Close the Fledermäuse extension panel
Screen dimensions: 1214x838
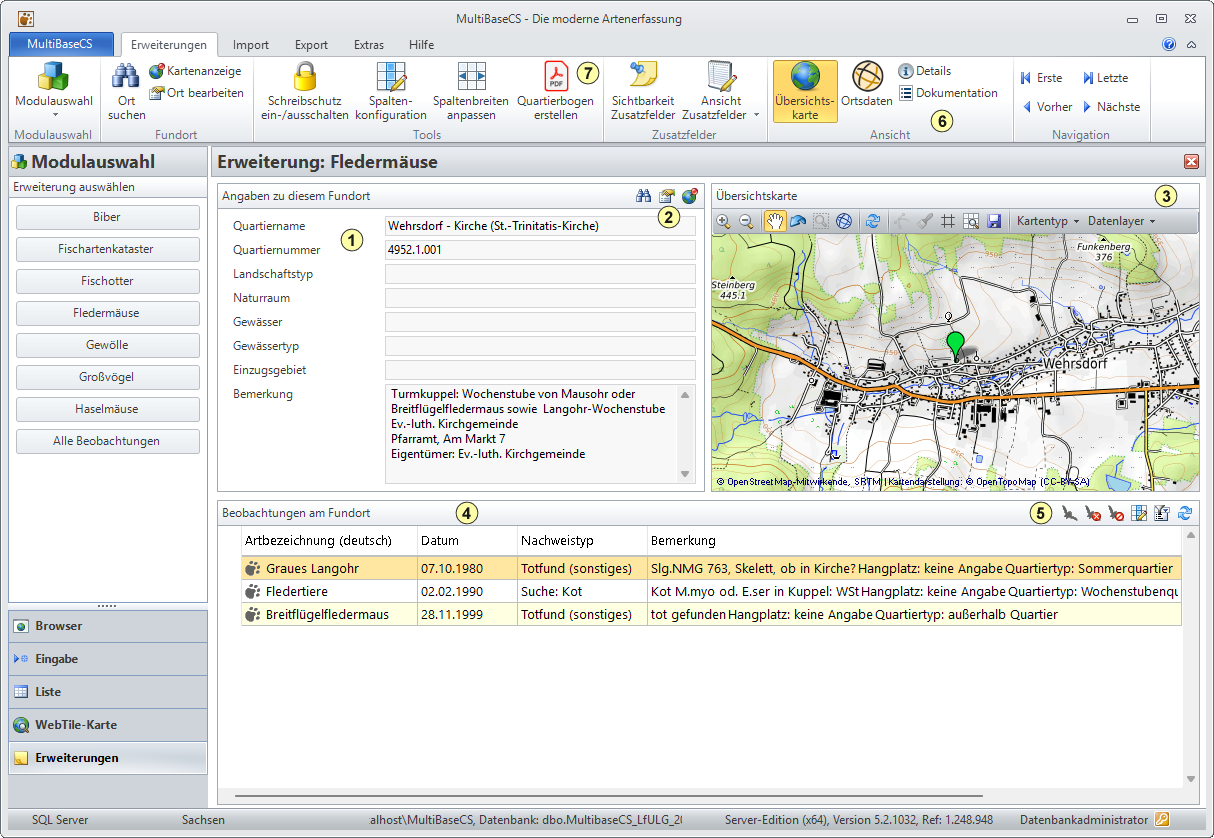coord(1191,162)
